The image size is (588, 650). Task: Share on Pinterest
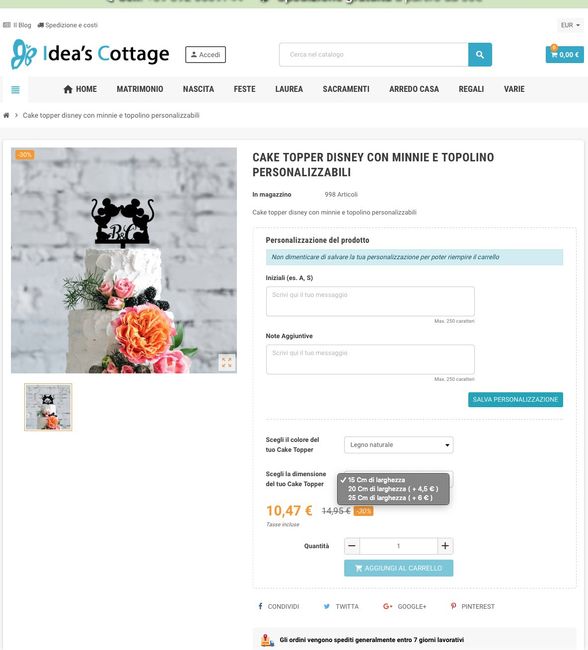[x=472, y=606]
